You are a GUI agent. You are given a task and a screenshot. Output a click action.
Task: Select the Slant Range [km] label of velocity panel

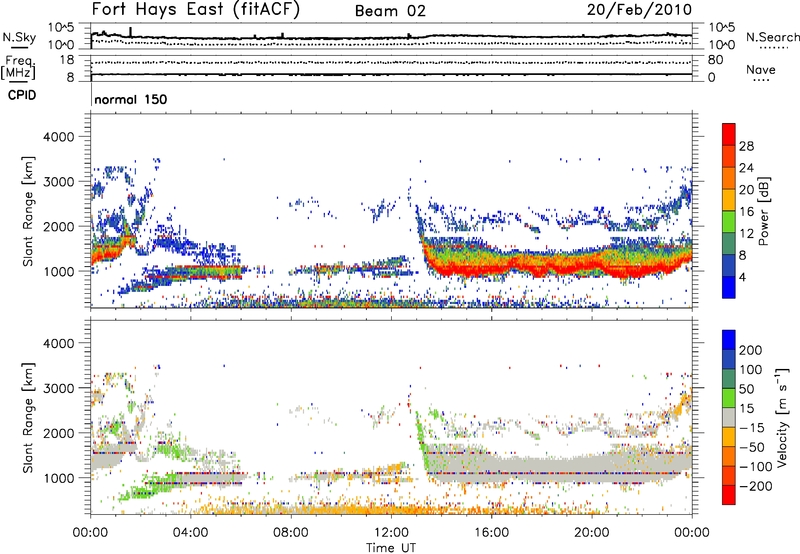click(x=28, y=417)
